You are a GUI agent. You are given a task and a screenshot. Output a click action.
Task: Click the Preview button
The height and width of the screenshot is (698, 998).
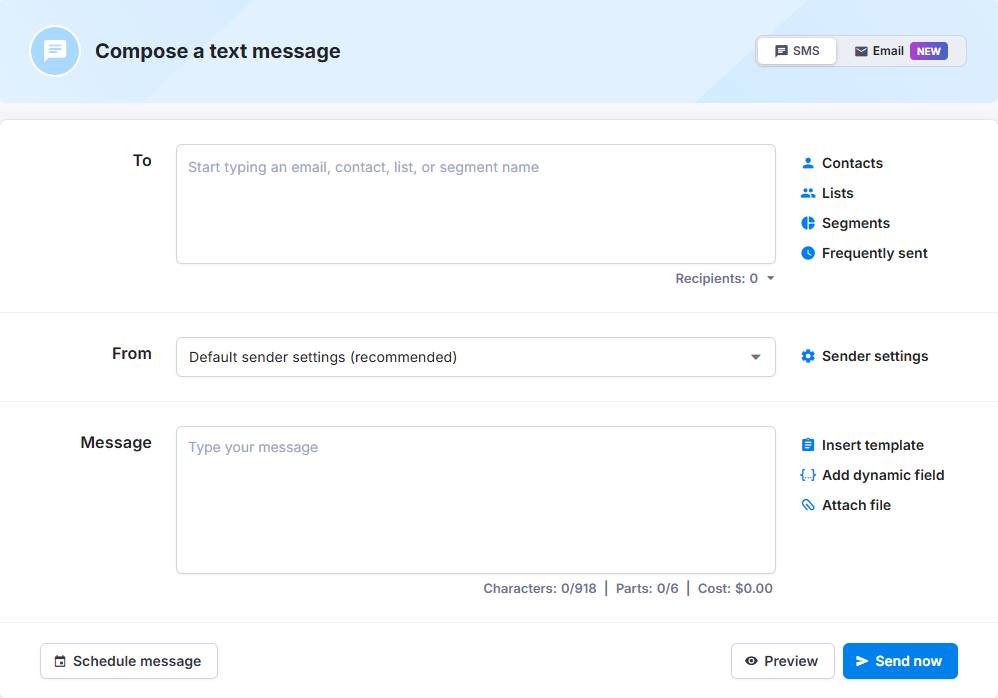tap(782, 661)
